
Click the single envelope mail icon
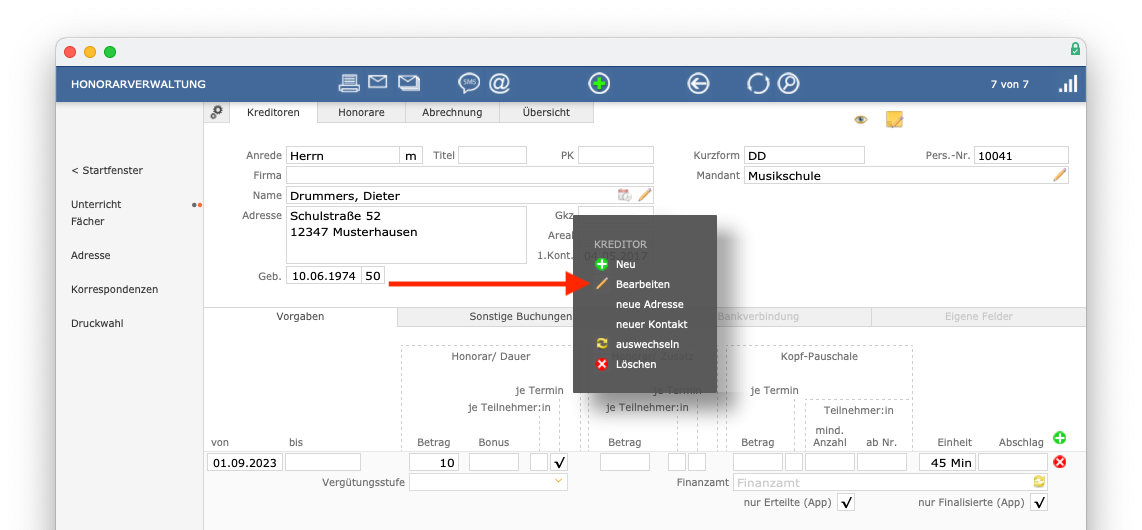tap(377, 82)
